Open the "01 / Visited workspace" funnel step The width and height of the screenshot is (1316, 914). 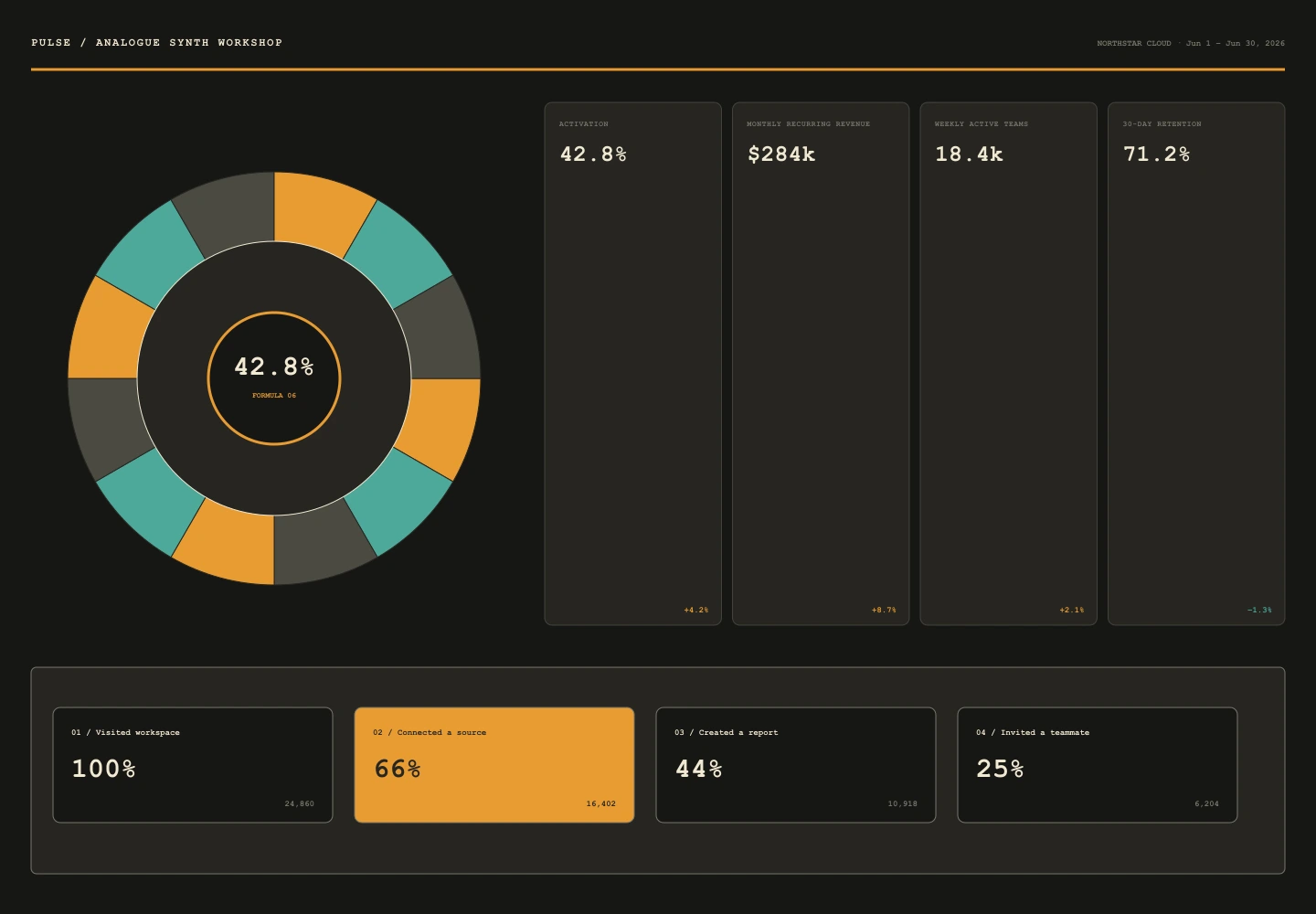pyautogui.click(x=193, y=765)
